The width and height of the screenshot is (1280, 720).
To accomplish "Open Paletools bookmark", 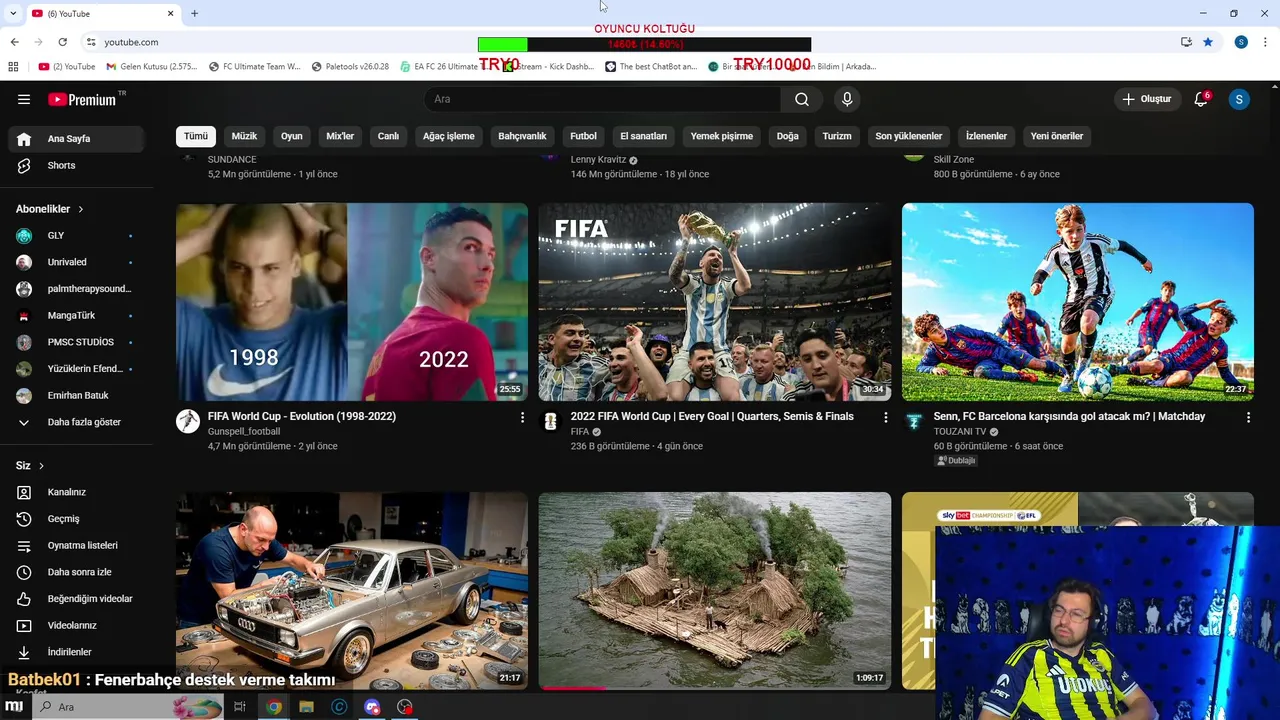I will point(350,67).
